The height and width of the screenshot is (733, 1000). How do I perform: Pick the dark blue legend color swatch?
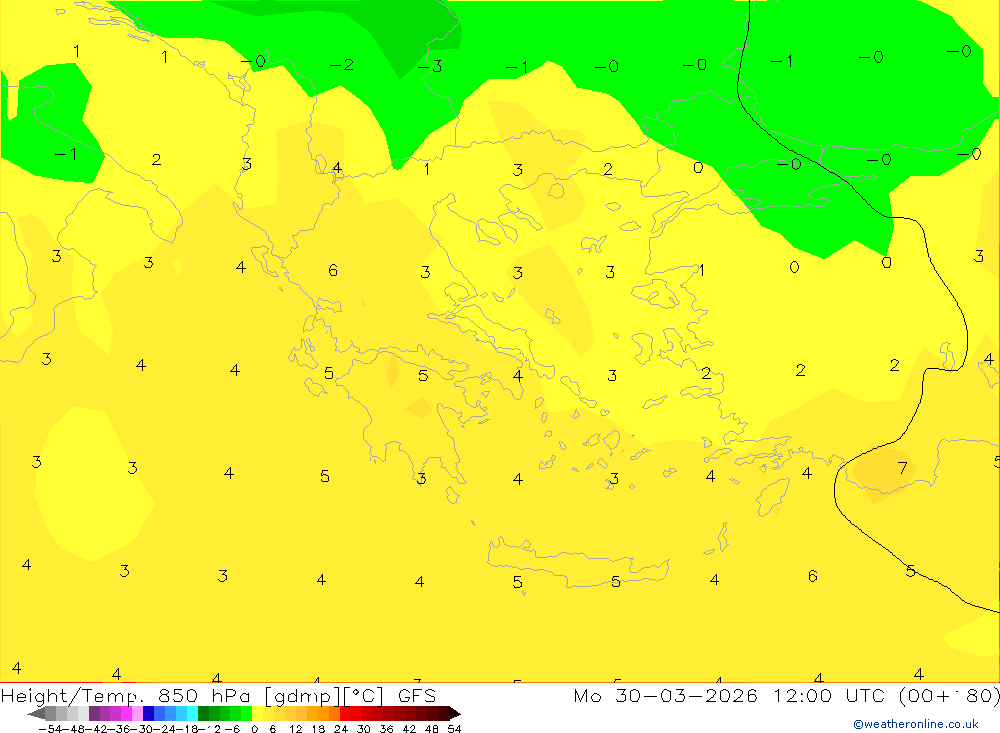pos(149,713)
